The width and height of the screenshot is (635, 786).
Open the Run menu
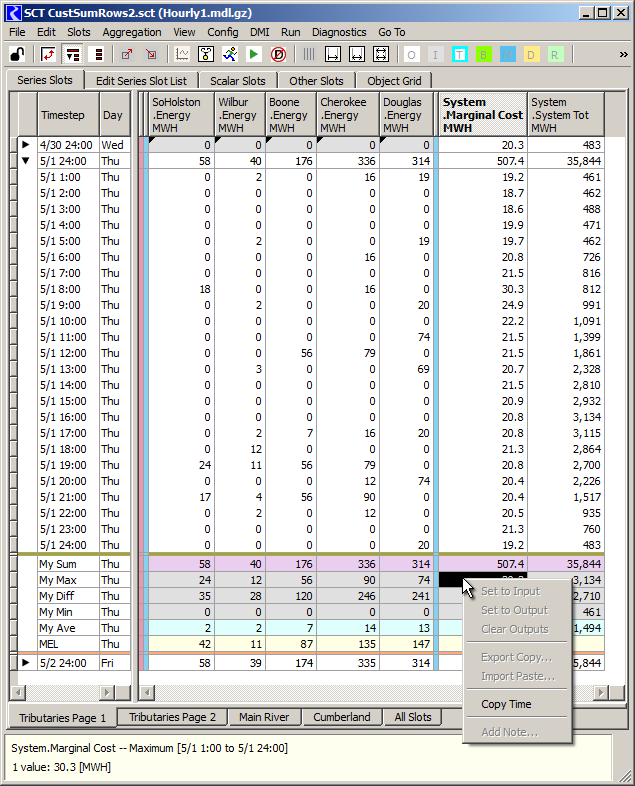[291, 32]
